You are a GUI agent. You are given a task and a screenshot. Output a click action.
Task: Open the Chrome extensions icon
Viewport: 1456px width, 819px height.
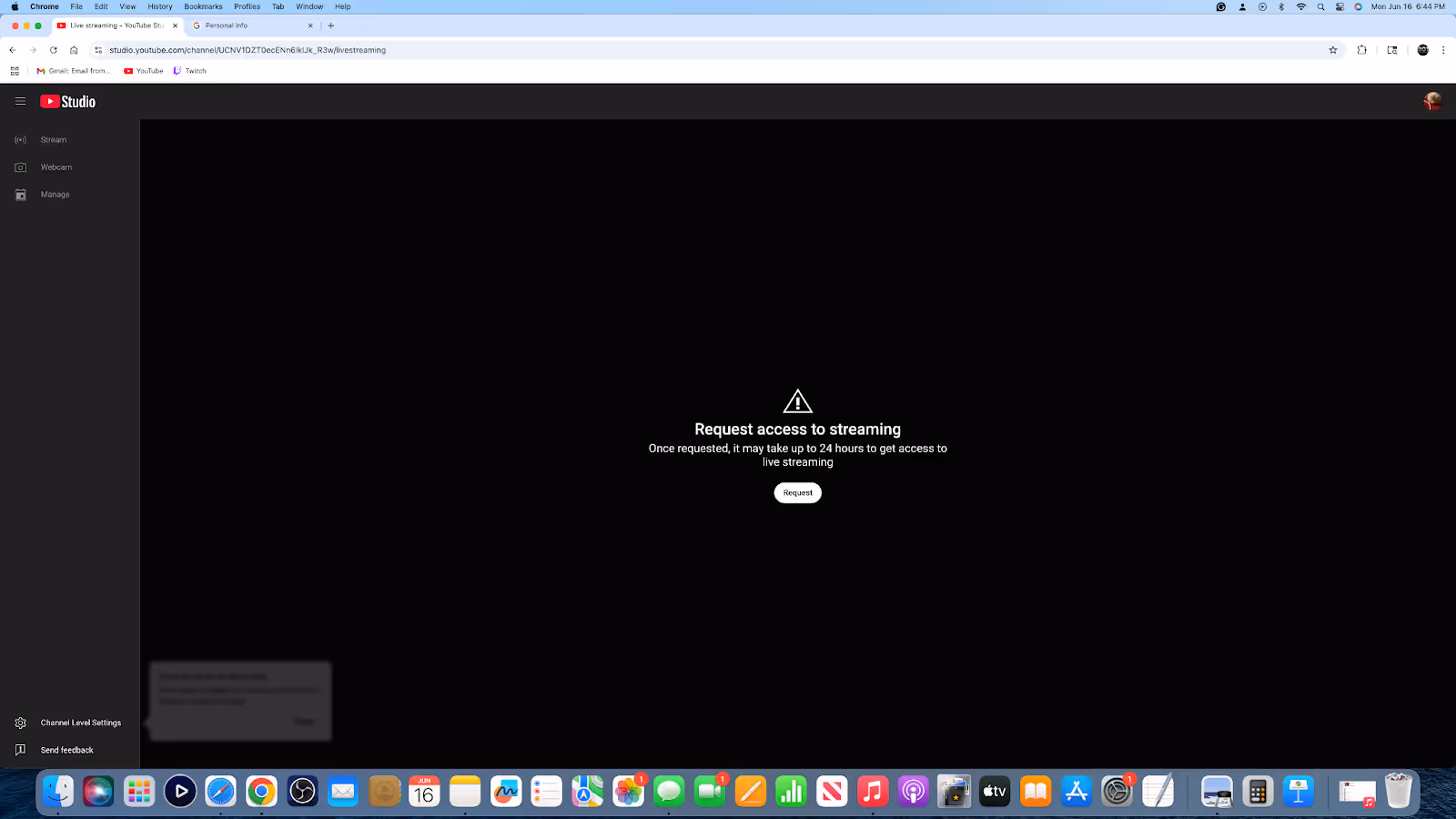pyautogui.click(x=1361, y=50)
